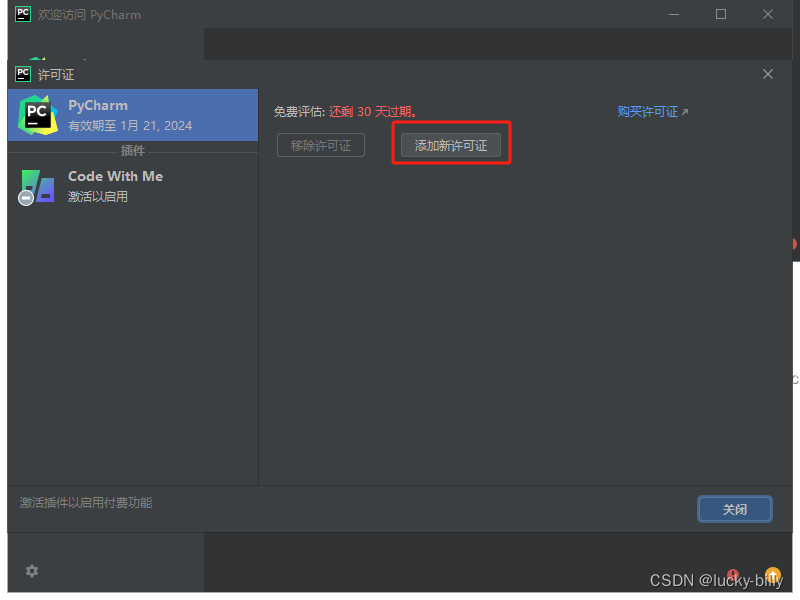Viewport: 800px width, 600px height.
Task: Maximize the 欢迎访问 PyCharm window
Action: (721, 14)
